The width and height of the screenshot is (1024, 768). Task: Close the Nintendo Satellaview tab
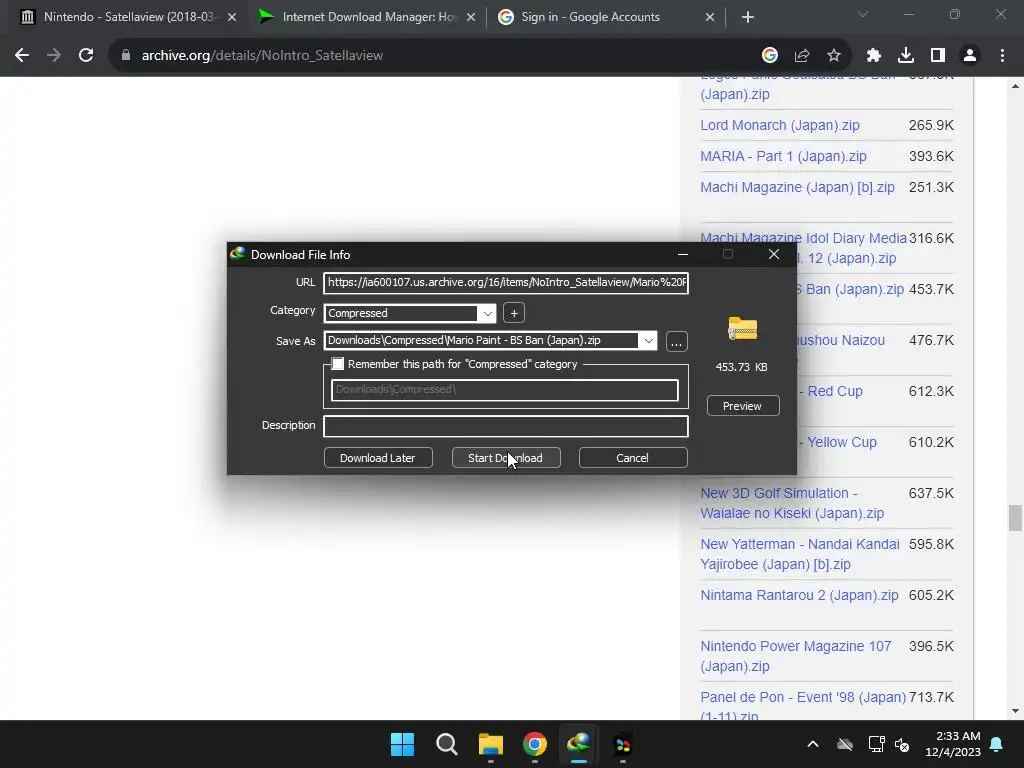point(232,18)
